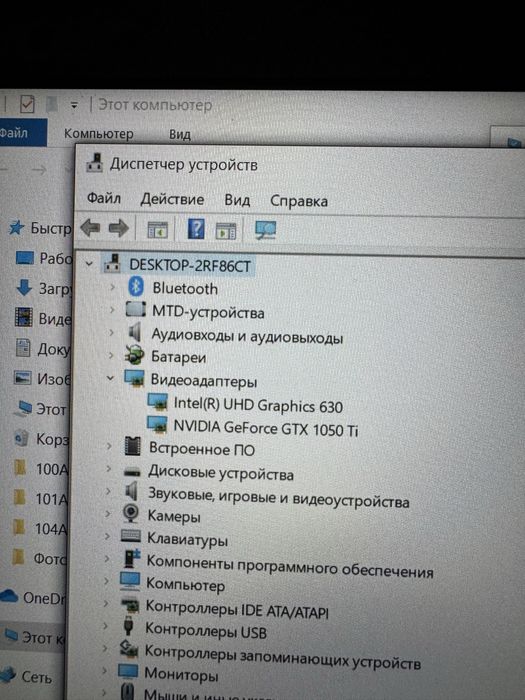Click the Forward arrow in Device Manager toolbar

(x=118, y=229)
